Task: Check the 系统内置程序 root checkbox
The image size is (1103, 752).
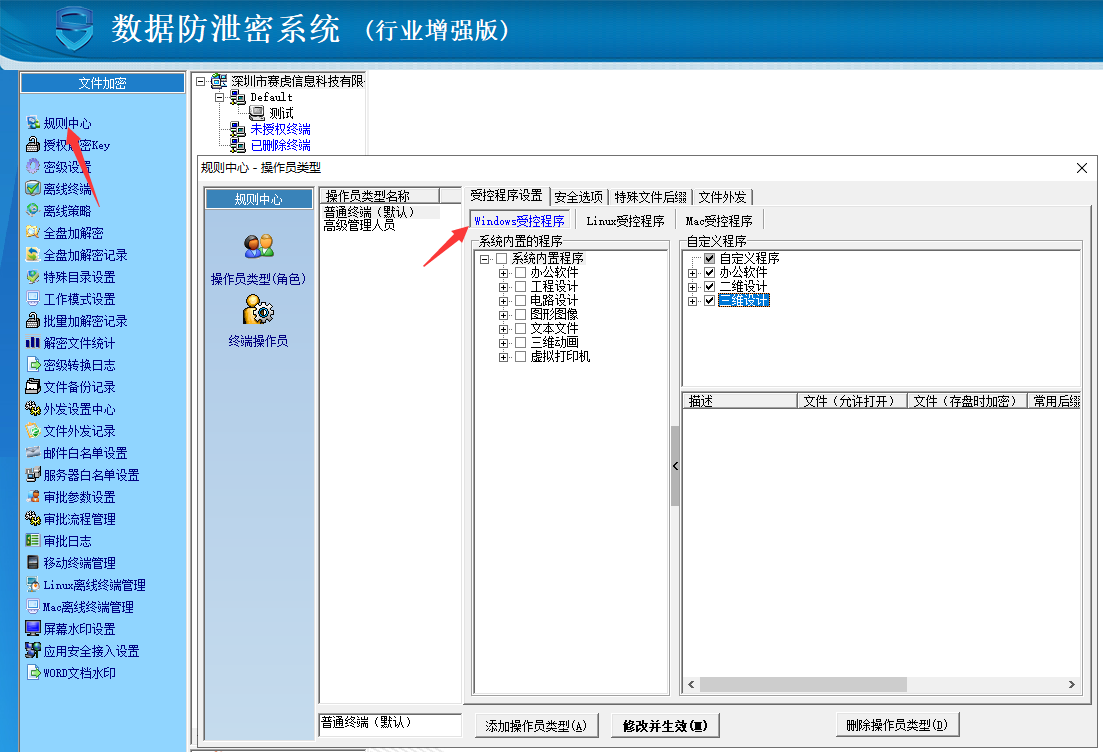Action: pos(502,259)
